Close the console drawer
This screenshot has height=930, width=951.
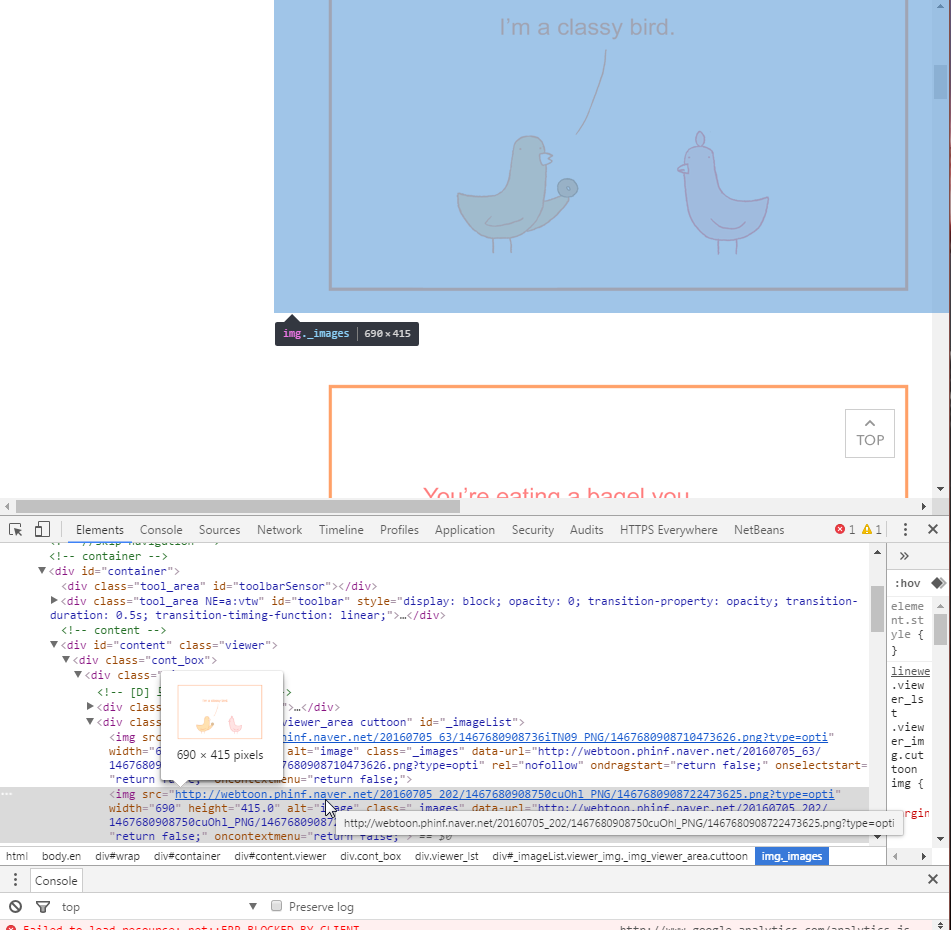(x=933, y=880)
